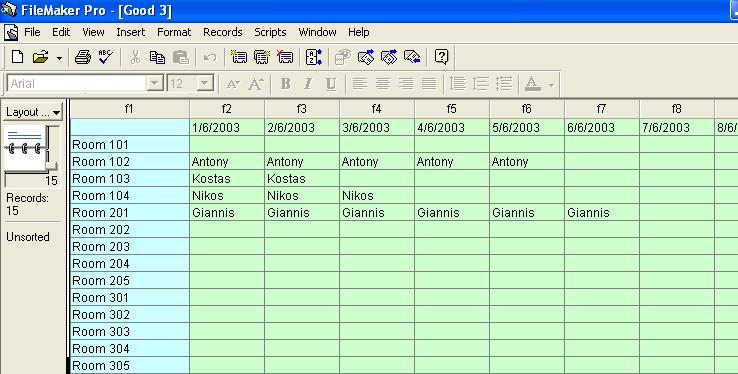Click the f8 column header
Image resolution: width=738 pixels, height=374 pixels.
(677, 109)
